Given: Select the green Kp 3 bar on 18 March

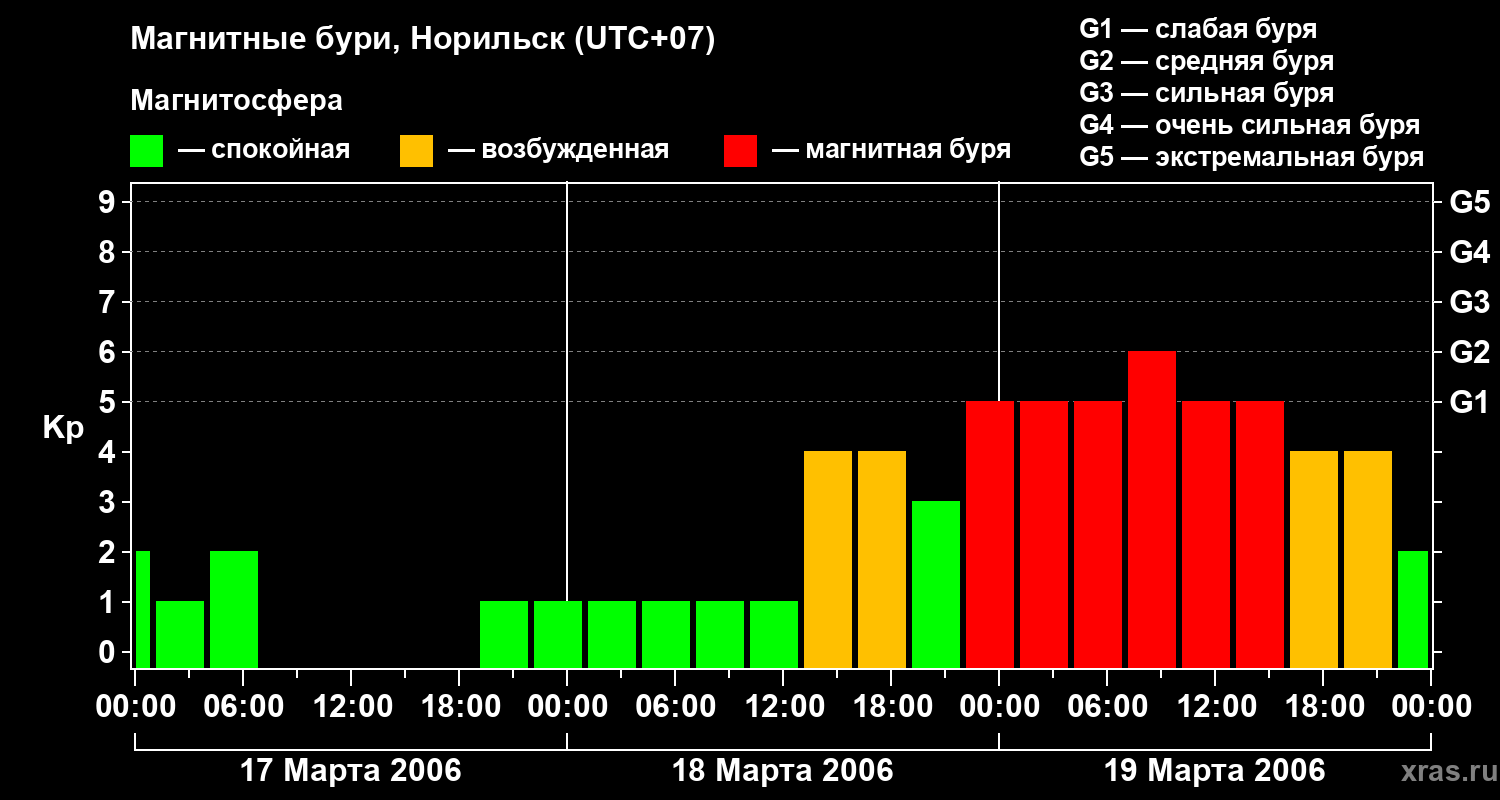Looking at the screenshot, I should click(936, 584).
